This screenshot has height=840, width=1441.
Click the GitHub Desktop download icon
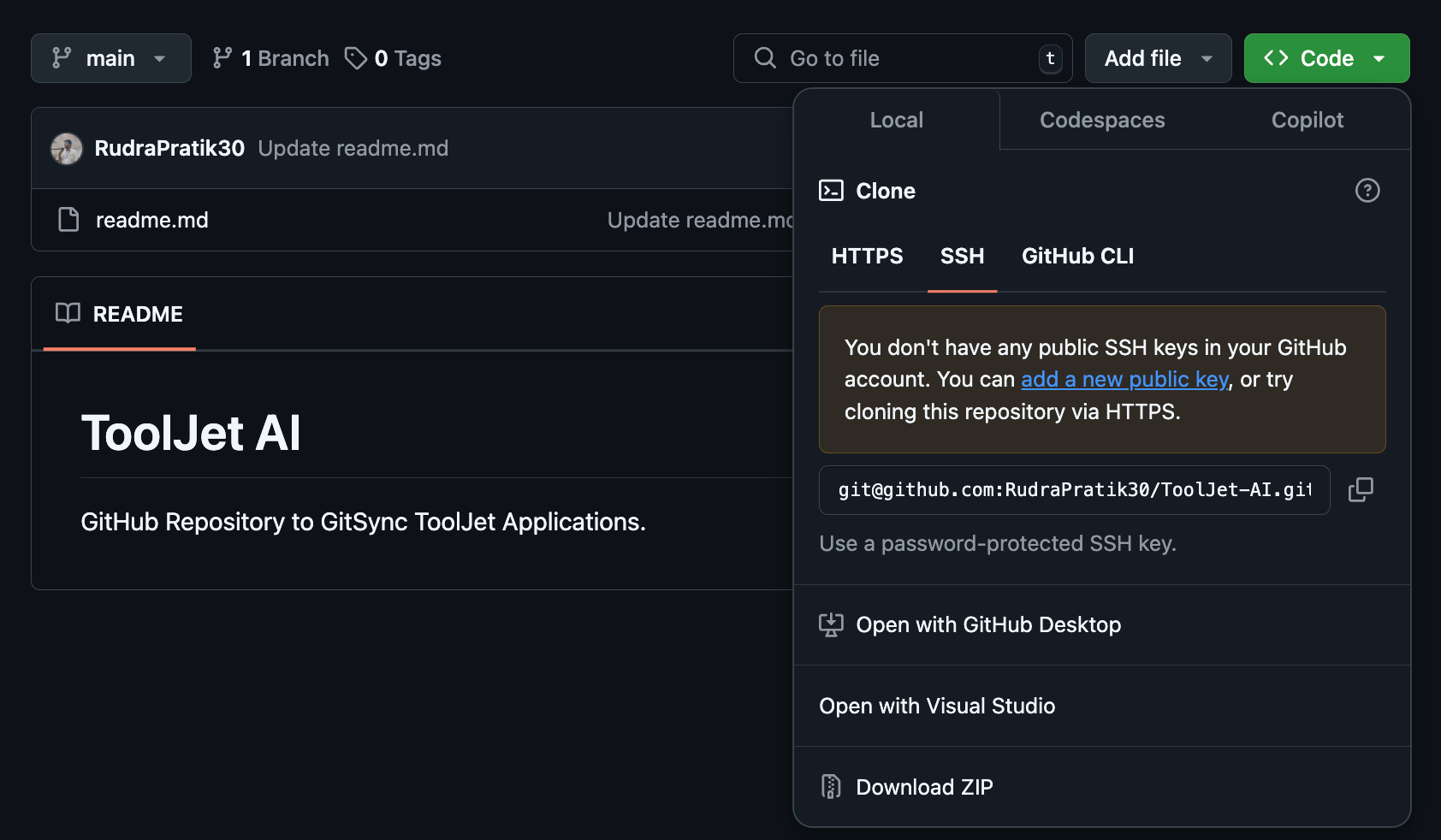tap(832, 624)
